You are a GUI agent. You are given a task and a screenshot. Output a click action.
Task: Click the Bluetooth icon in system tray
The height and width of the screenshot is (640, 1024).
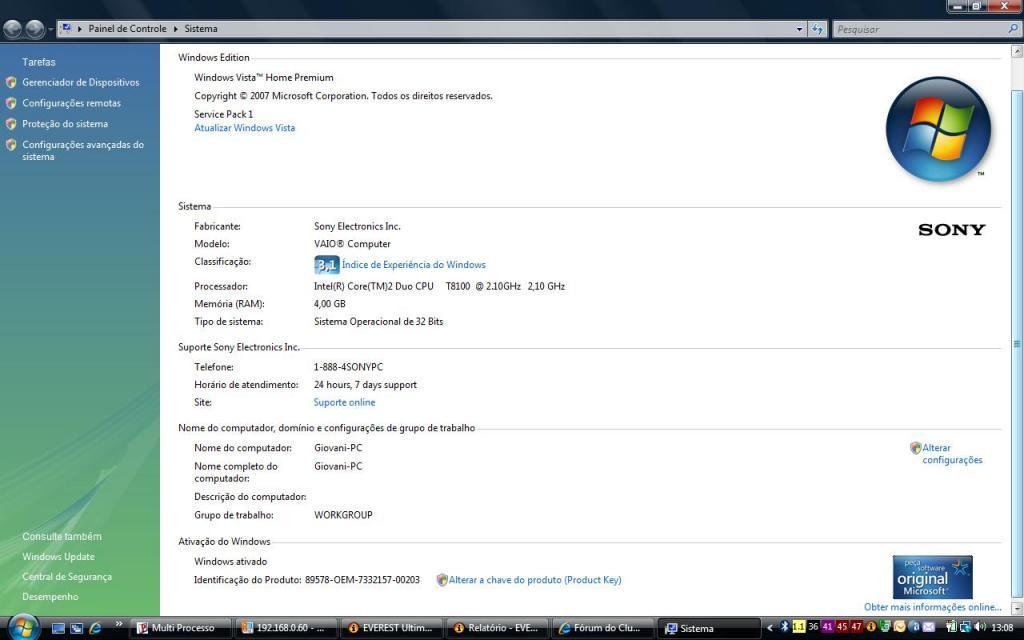click(785, 628)
